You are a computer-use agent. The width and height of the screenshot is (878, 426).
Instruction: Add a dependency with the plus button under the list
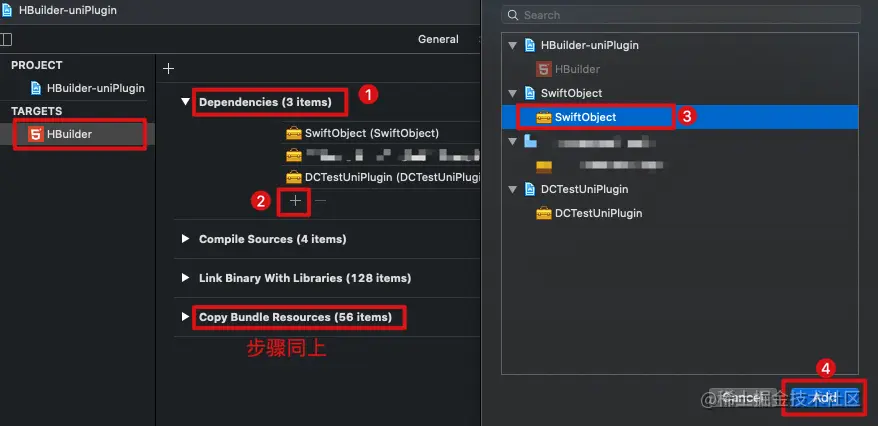click(x=295, y=200)
